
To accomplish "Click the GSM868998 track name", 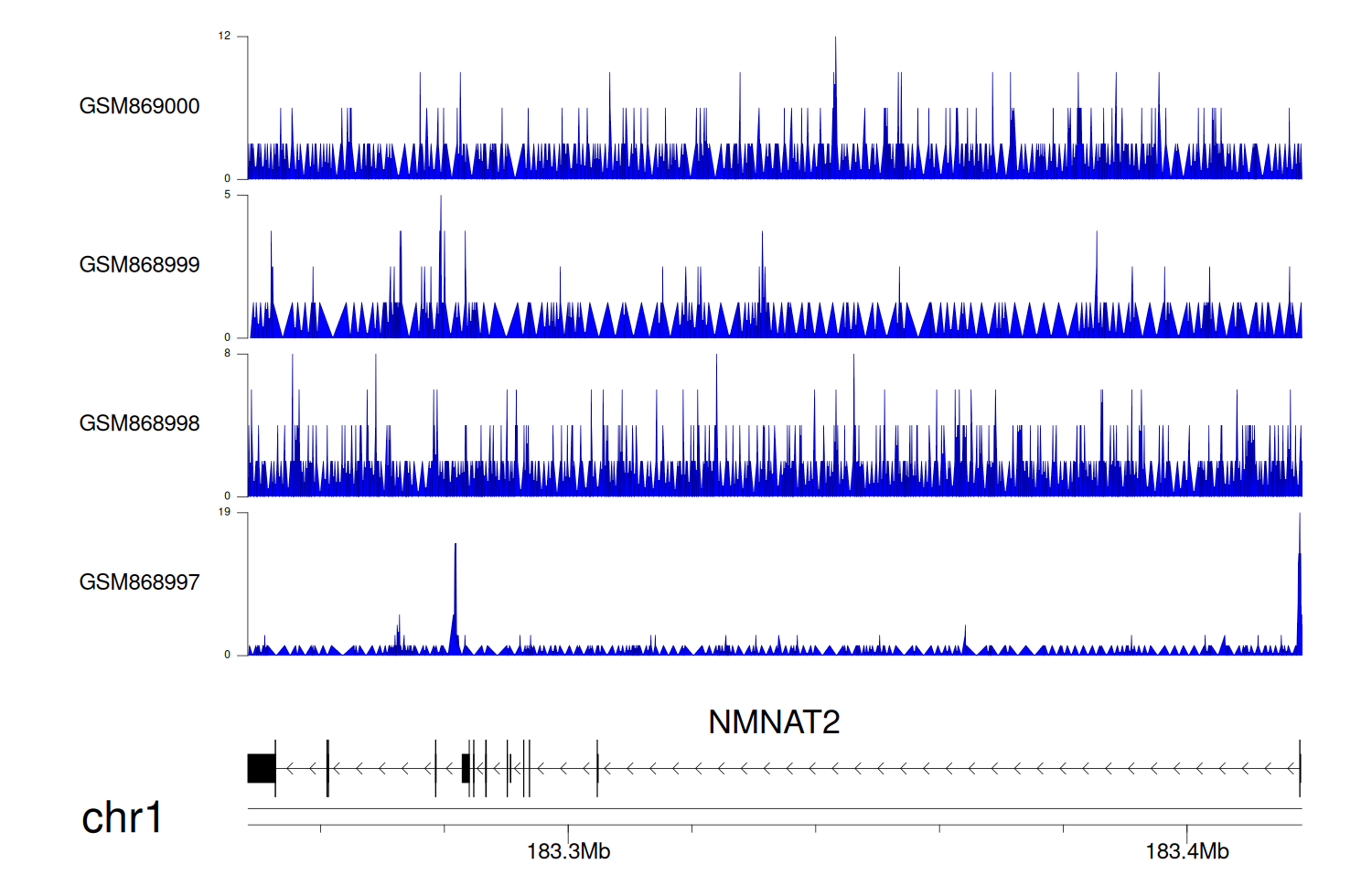I will point(139,423).
